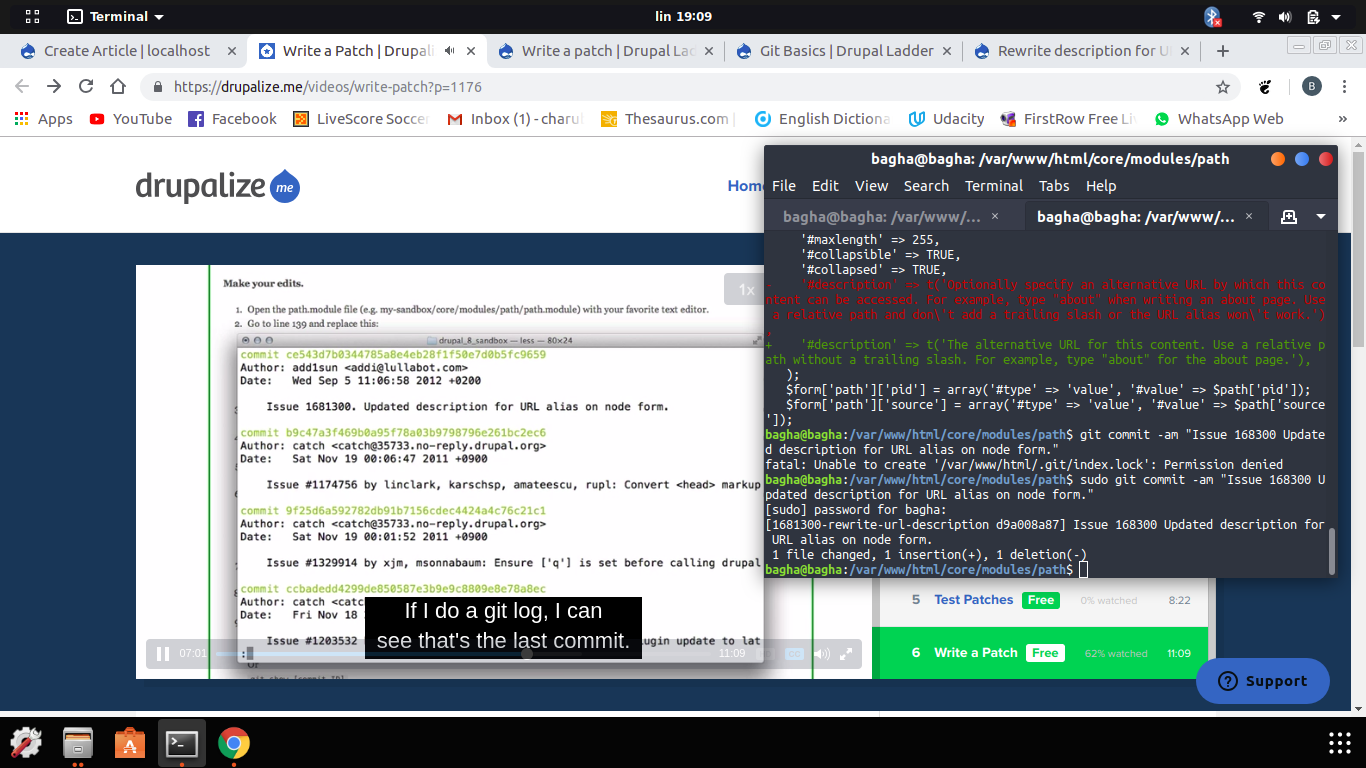Toggle HD video quality
The height and width of the screenshot is (768, 1366).
[766, 653]
